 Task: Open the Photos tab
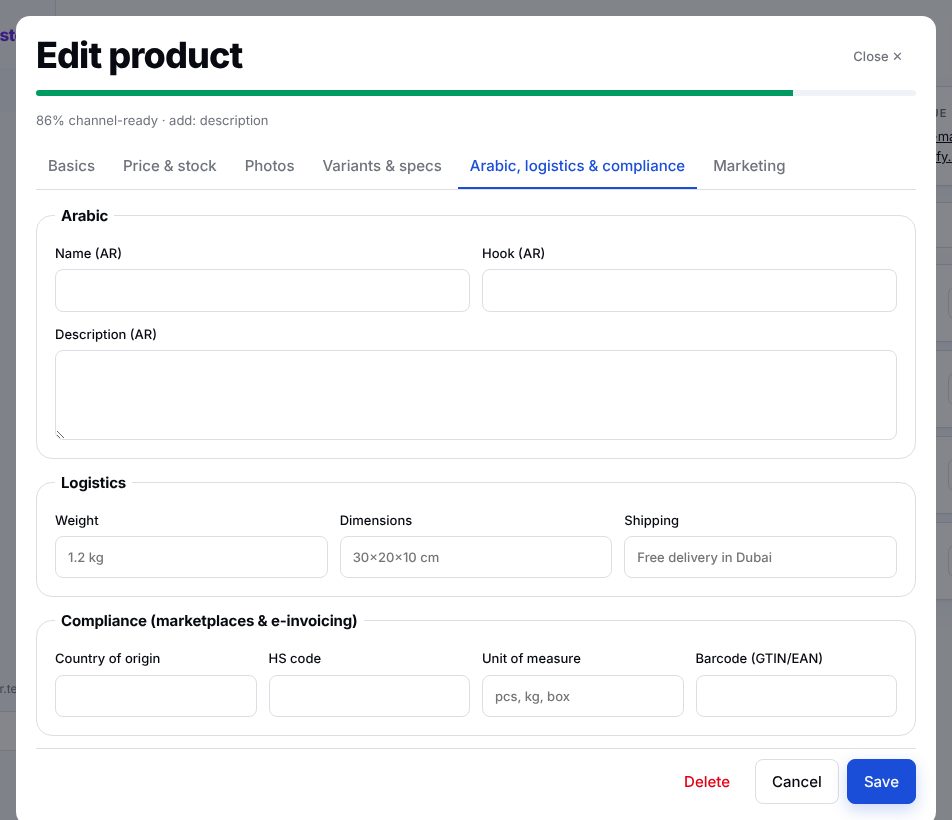coord(269,166)
